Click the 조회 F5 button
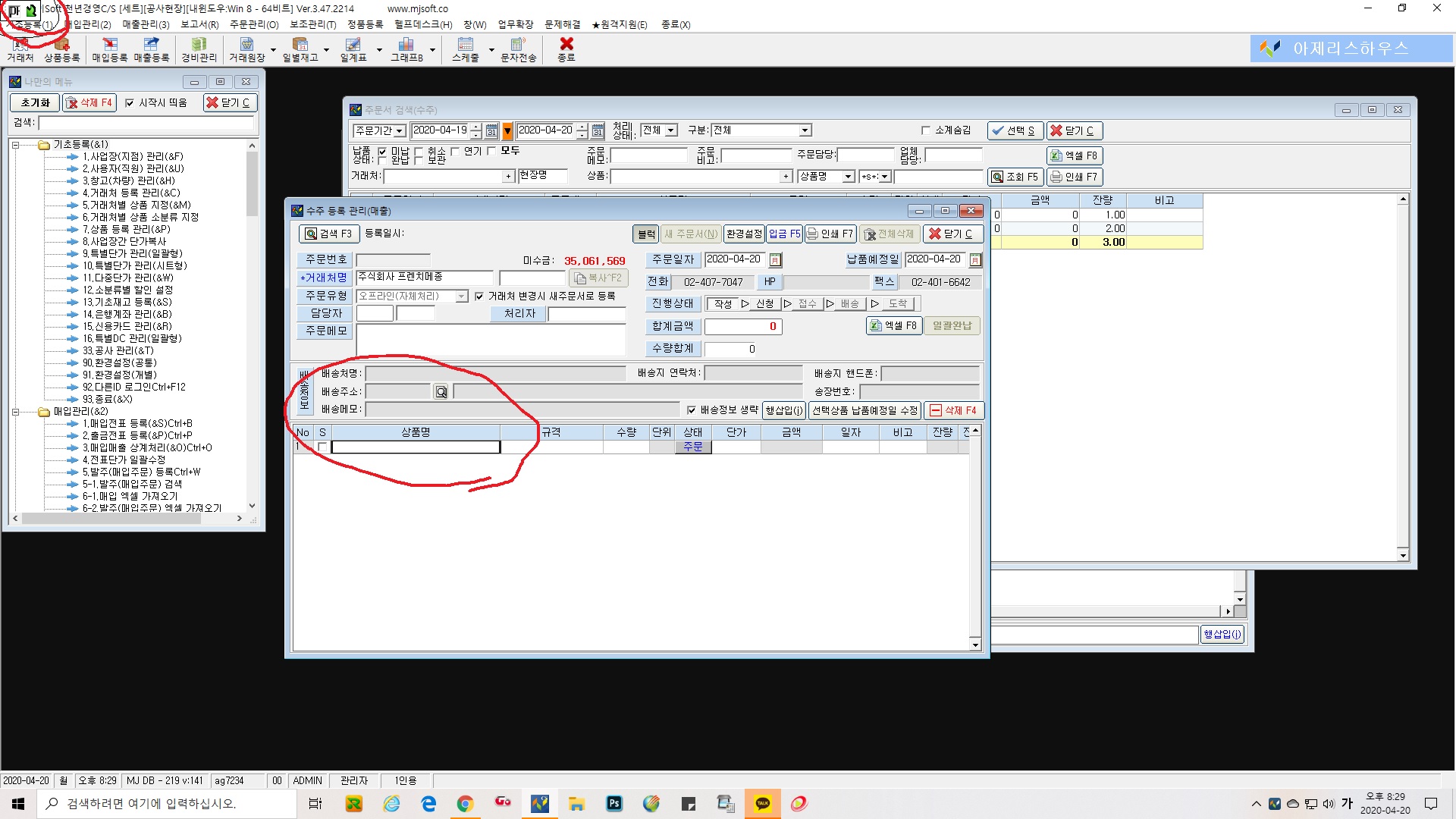This screenshot has width=1456, height=819. [1015, 177]
